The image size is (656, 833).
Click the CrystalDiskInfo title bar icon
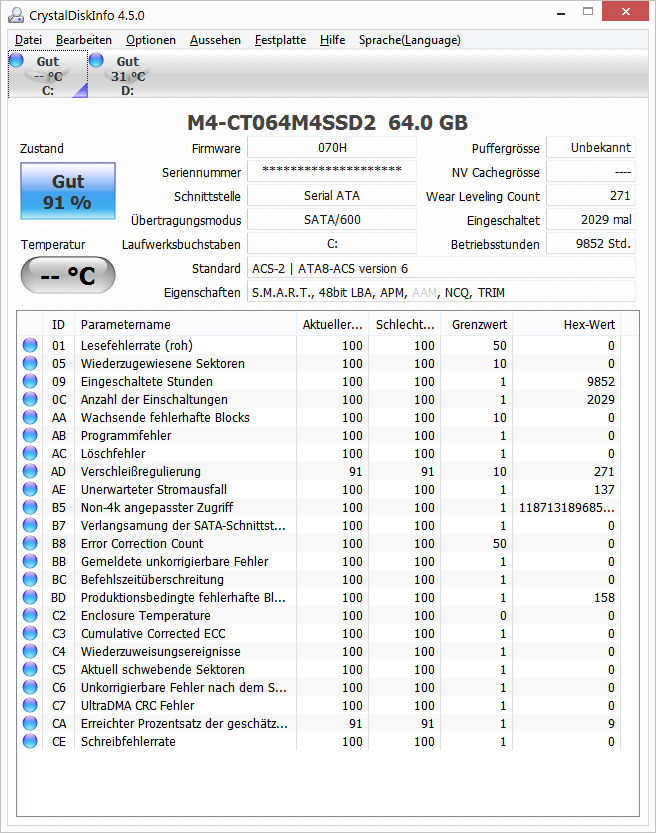point(16,15)
